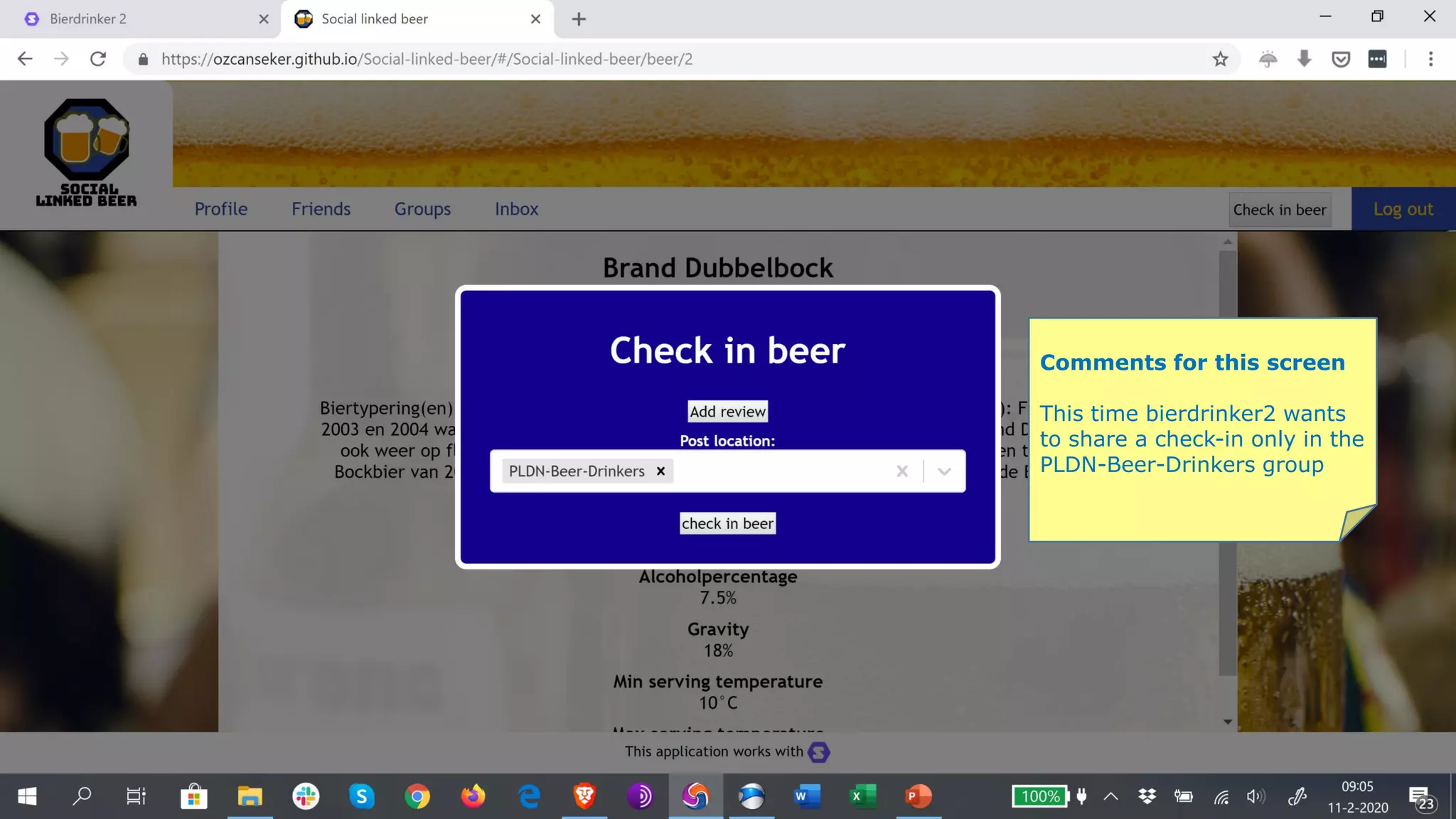Click the Add review button
1456x819 pixels.
pos(727,412)
